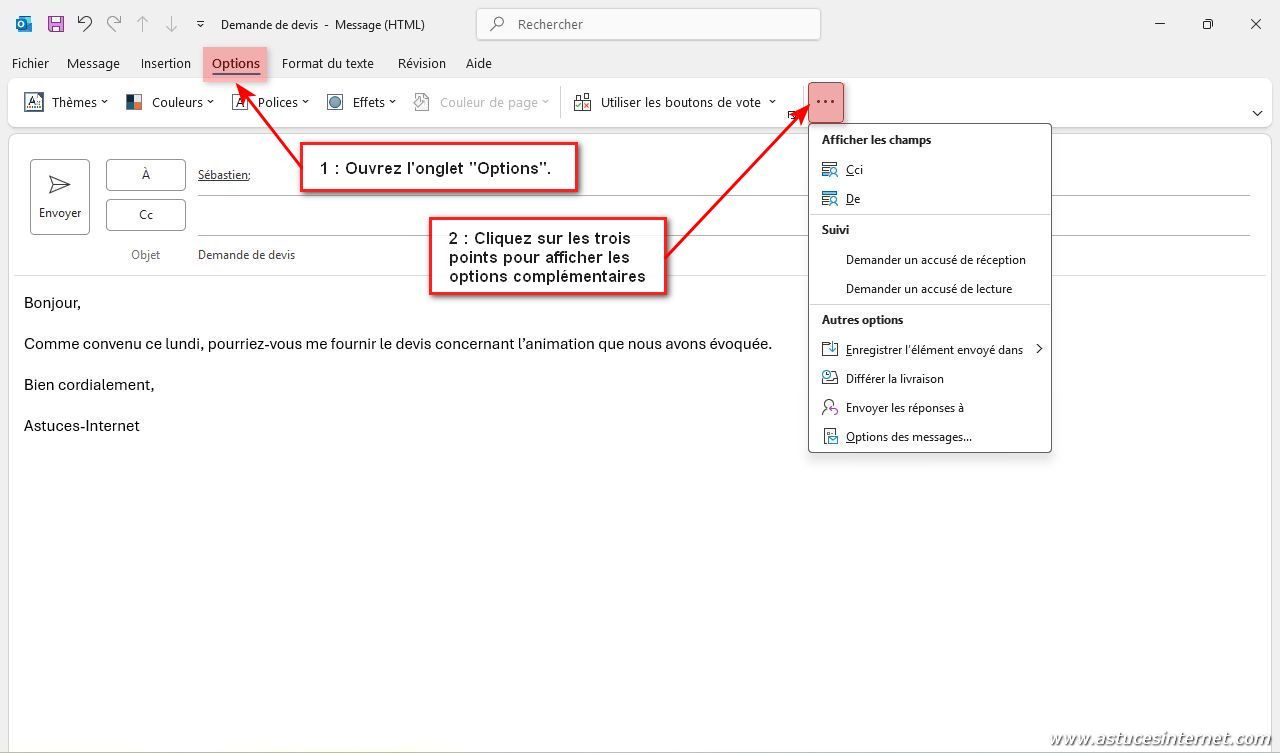Open the Format du texte tab

(x=327, y=63)
